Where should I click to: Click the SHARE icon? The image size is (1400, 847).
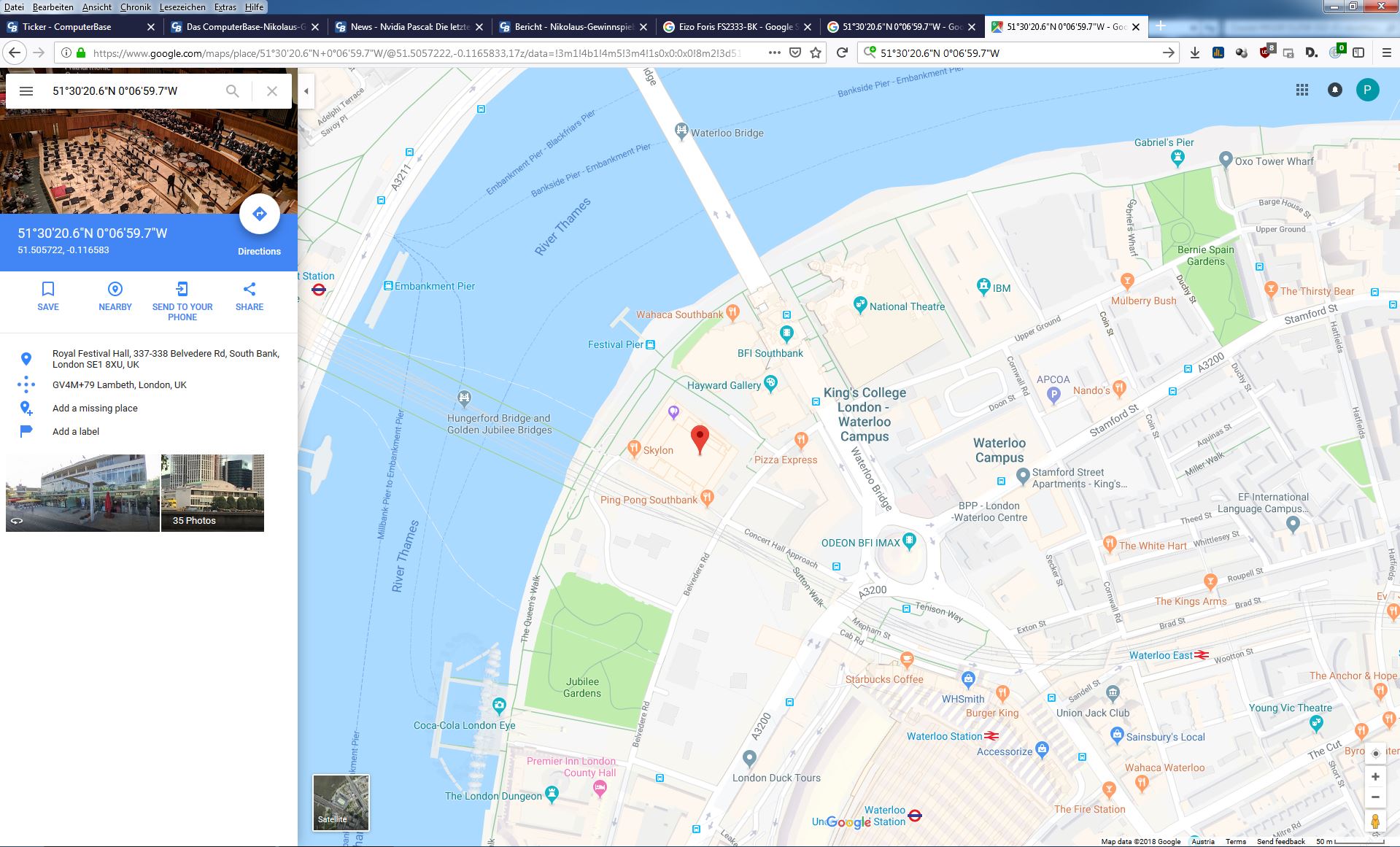pyautogui.click(x=250, y=289)
